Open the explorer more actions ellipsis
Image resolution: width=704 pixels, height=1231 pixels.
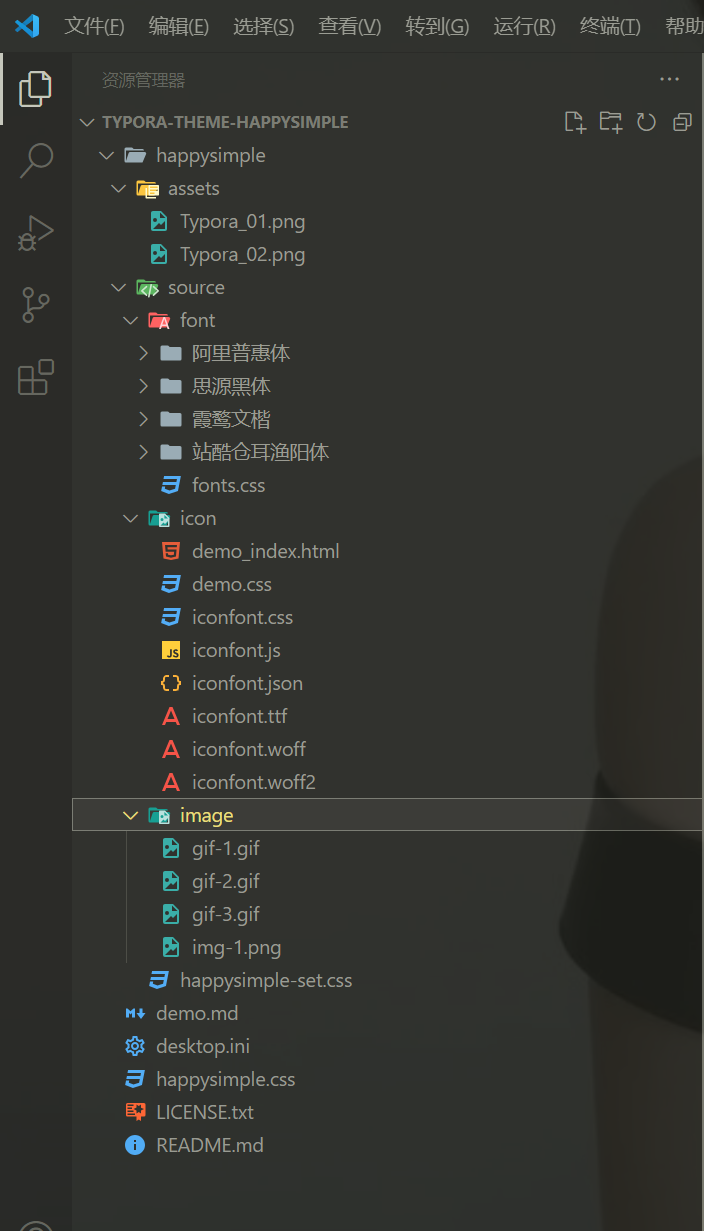pyautogui.click(x=669, y=80)
